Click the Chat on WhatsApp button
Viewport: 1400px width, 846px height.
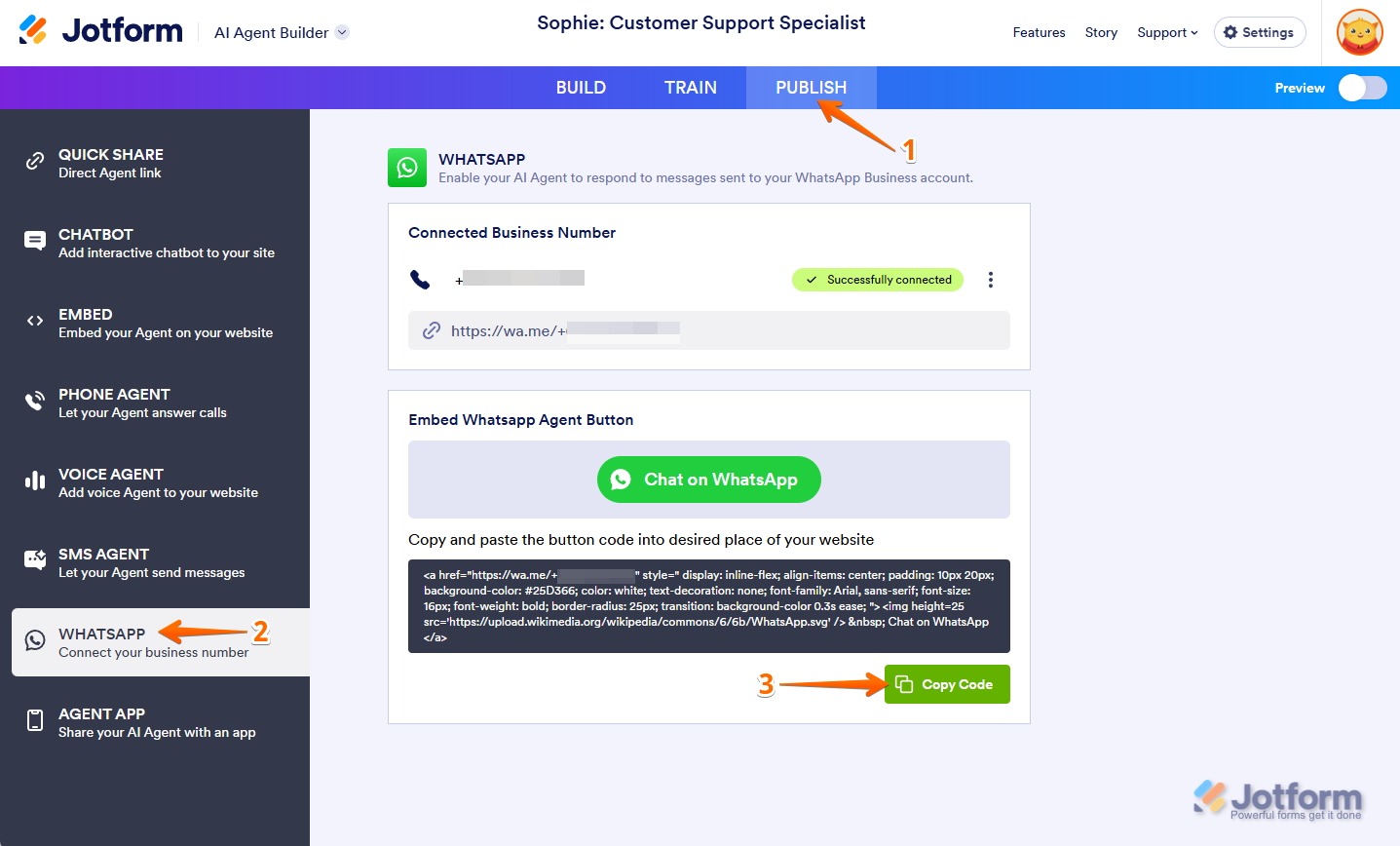coord(709,480)
